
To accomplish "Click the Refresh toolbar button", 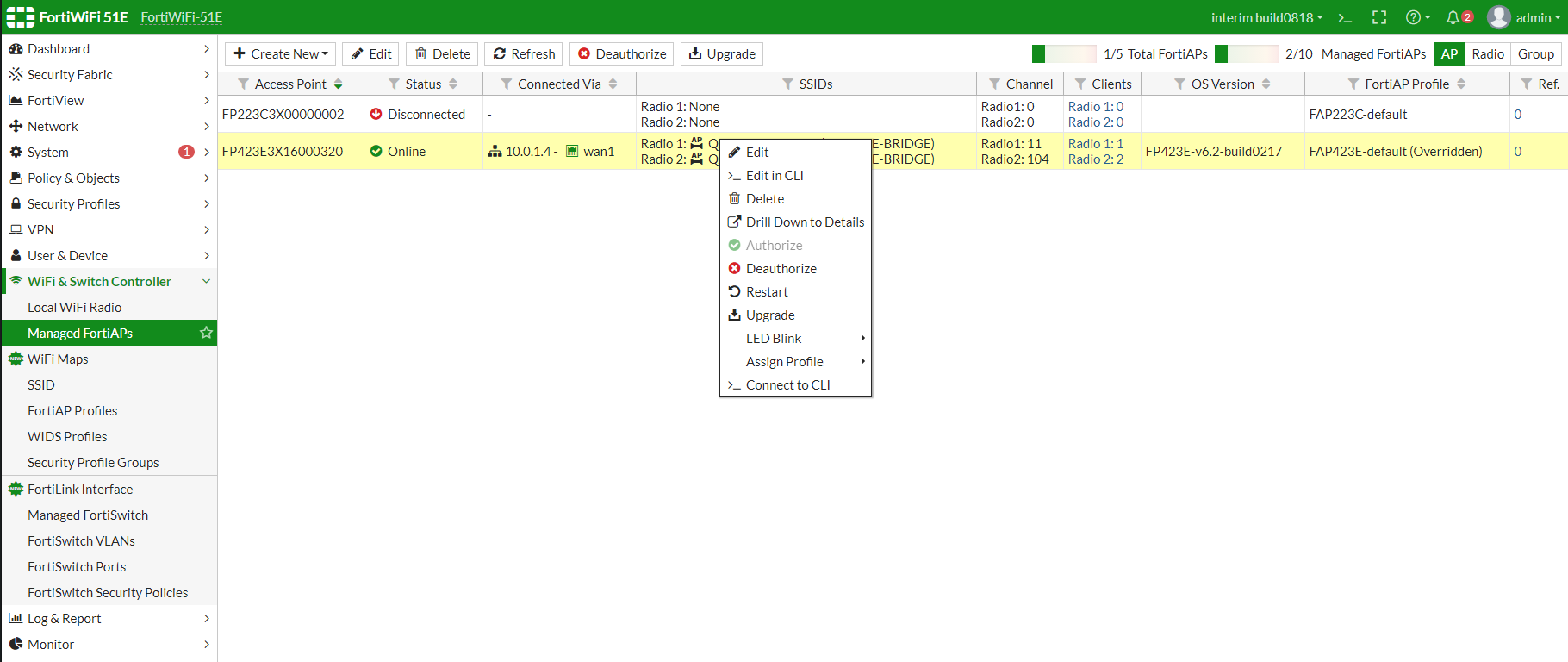I will (x=524, y=53).
